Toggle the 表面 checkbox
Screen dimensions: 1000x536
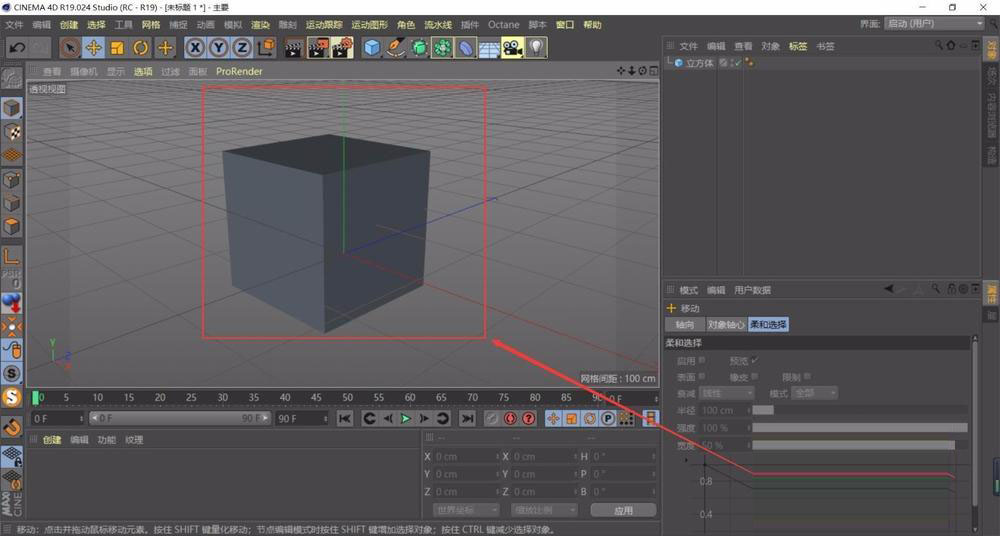[x=702, y=376]
